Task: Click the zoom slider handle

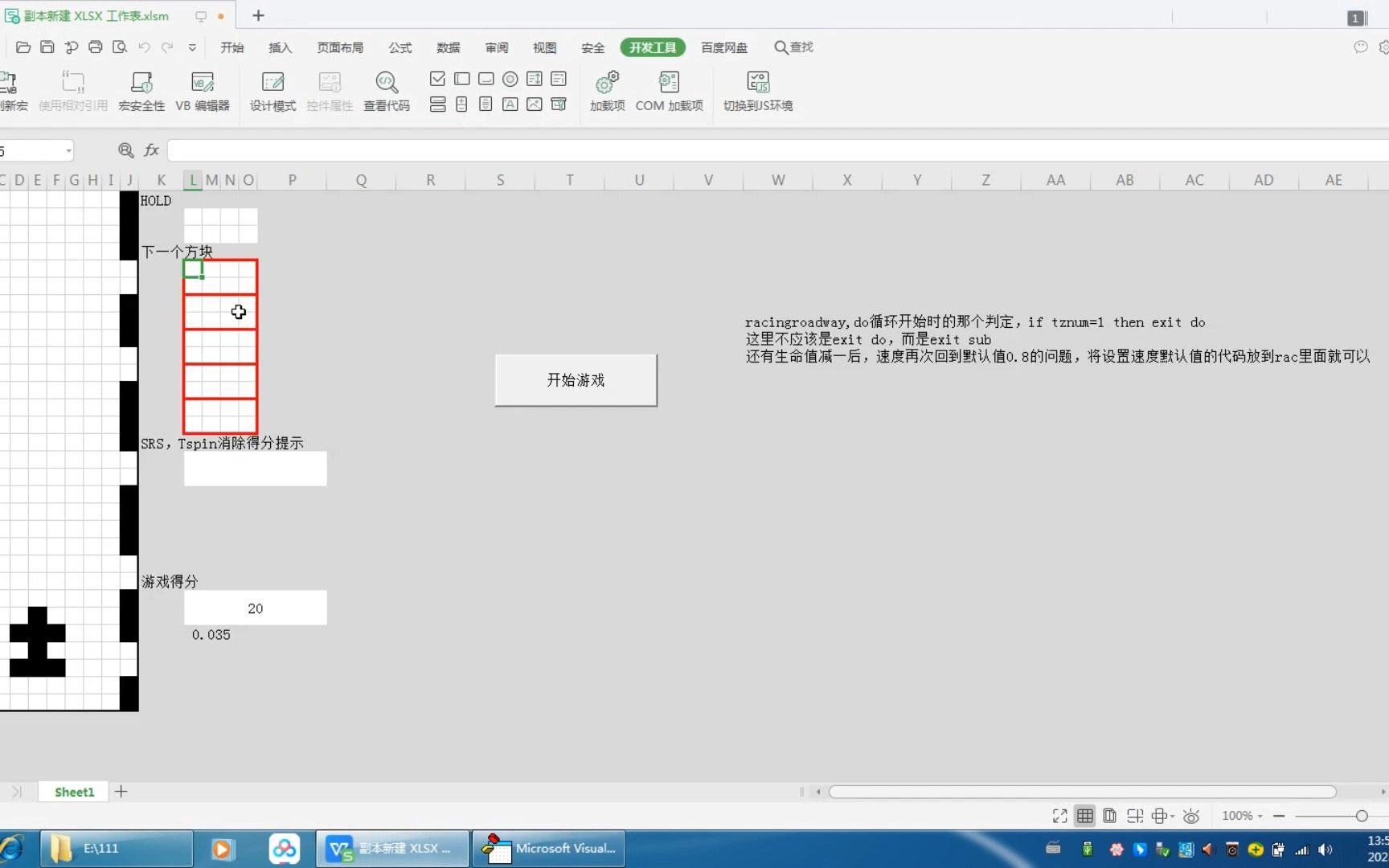Action: click(1362, 816)
